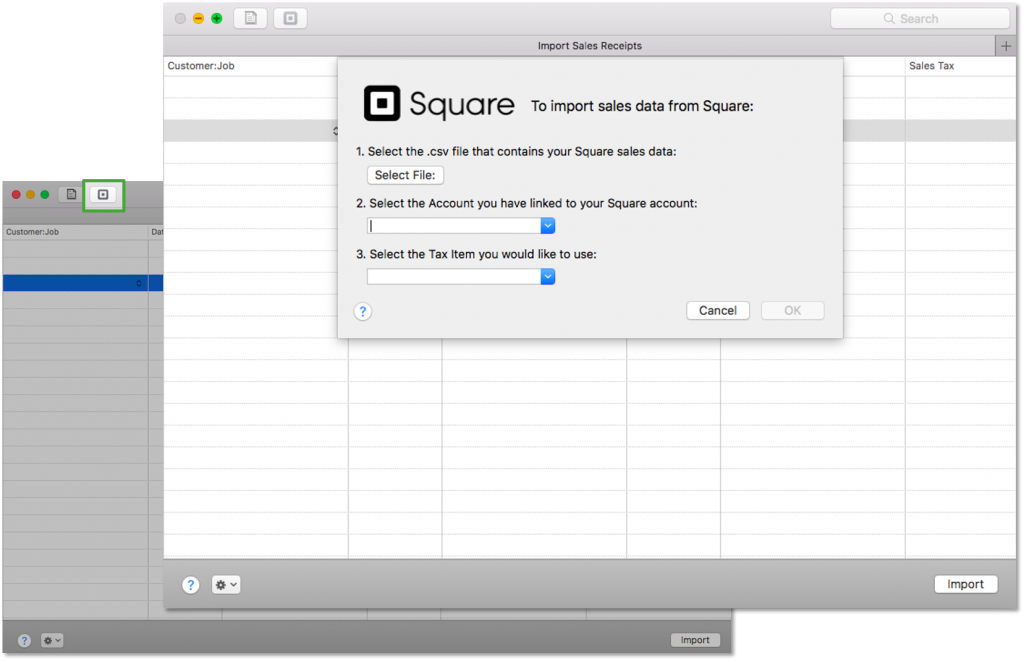Open gear settings menu in front window footer
The height and width of the screenshot is (661, 1024).
(226, 585)
